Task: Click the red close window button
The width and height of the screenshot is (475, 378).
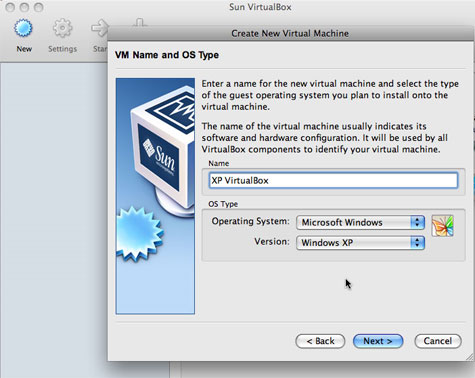Action: (x=10, y=7)
